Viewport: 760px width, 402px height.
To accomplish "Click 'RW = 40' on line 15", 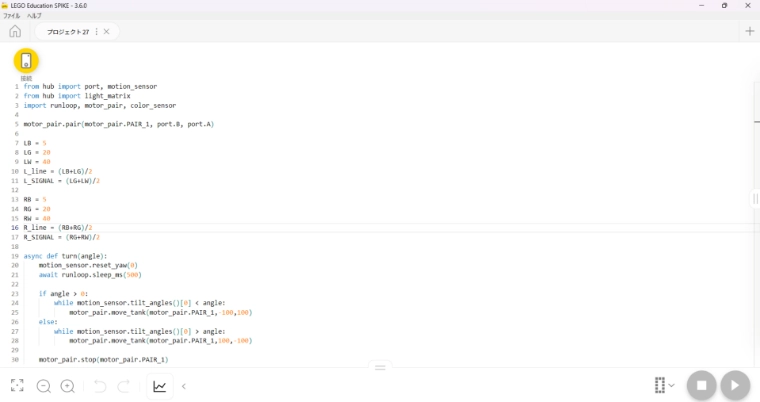I will point(37,218).
